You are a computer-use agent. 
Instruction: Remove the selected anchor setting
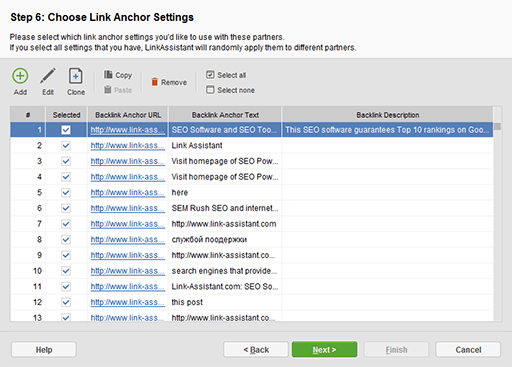point(169,82)
